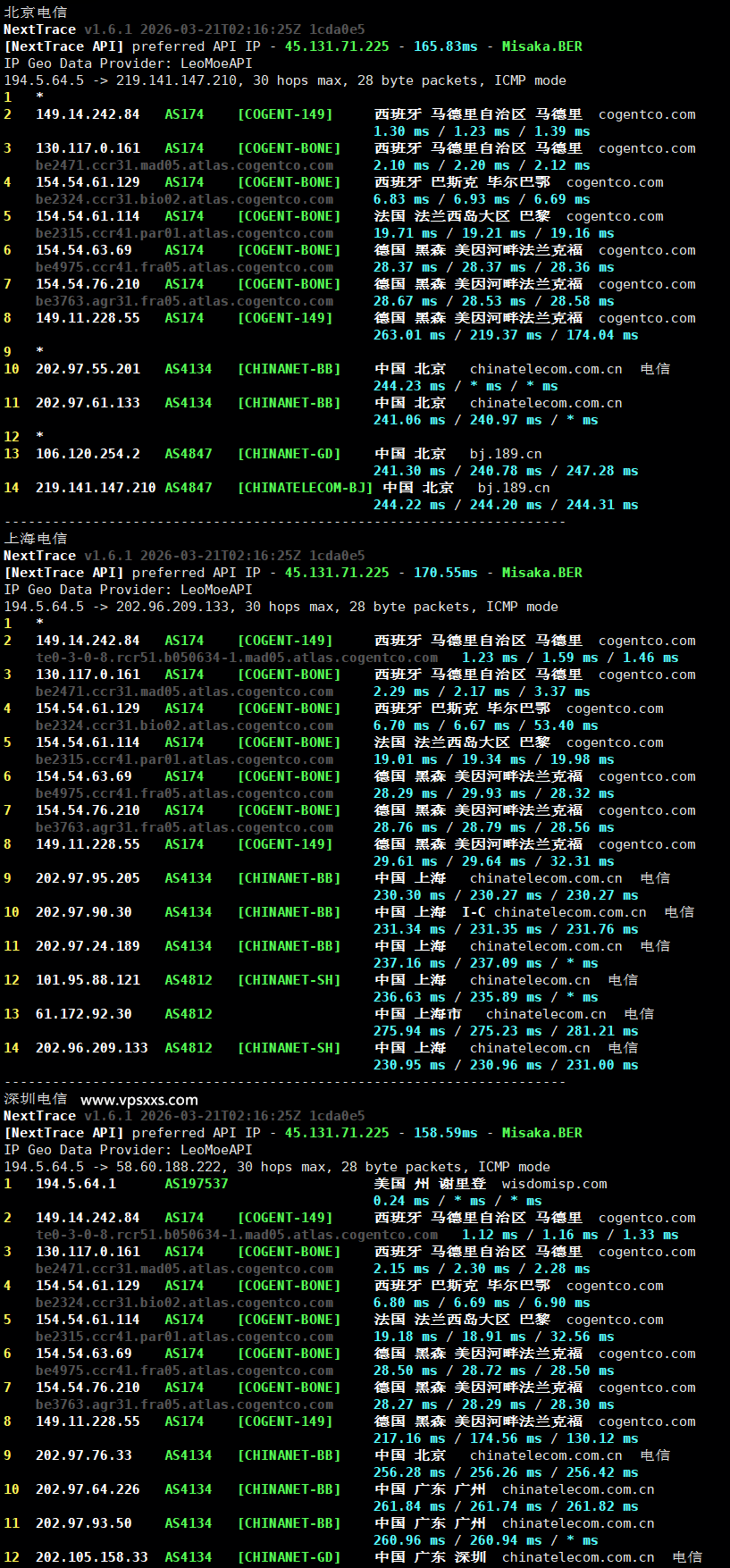
Task: Select the [CHINATELECOM-BJ] network tag
Action: [305, 488]
